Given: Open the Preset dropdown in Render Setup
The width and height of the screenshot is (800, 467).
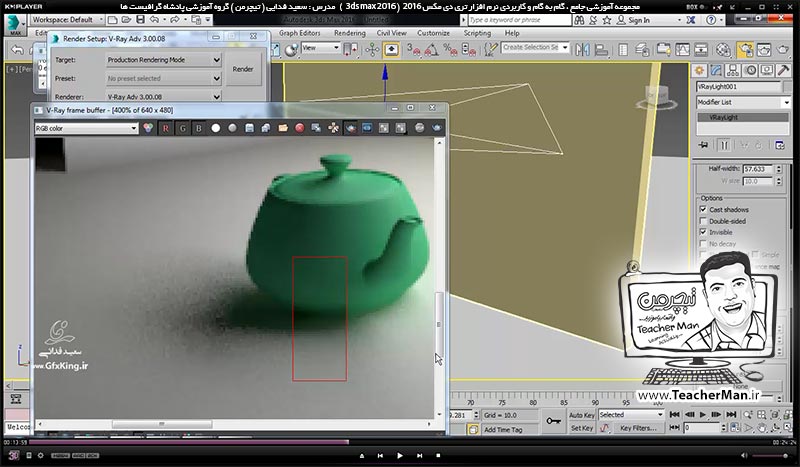Looking at the screenshot, I should coord(163,78).
